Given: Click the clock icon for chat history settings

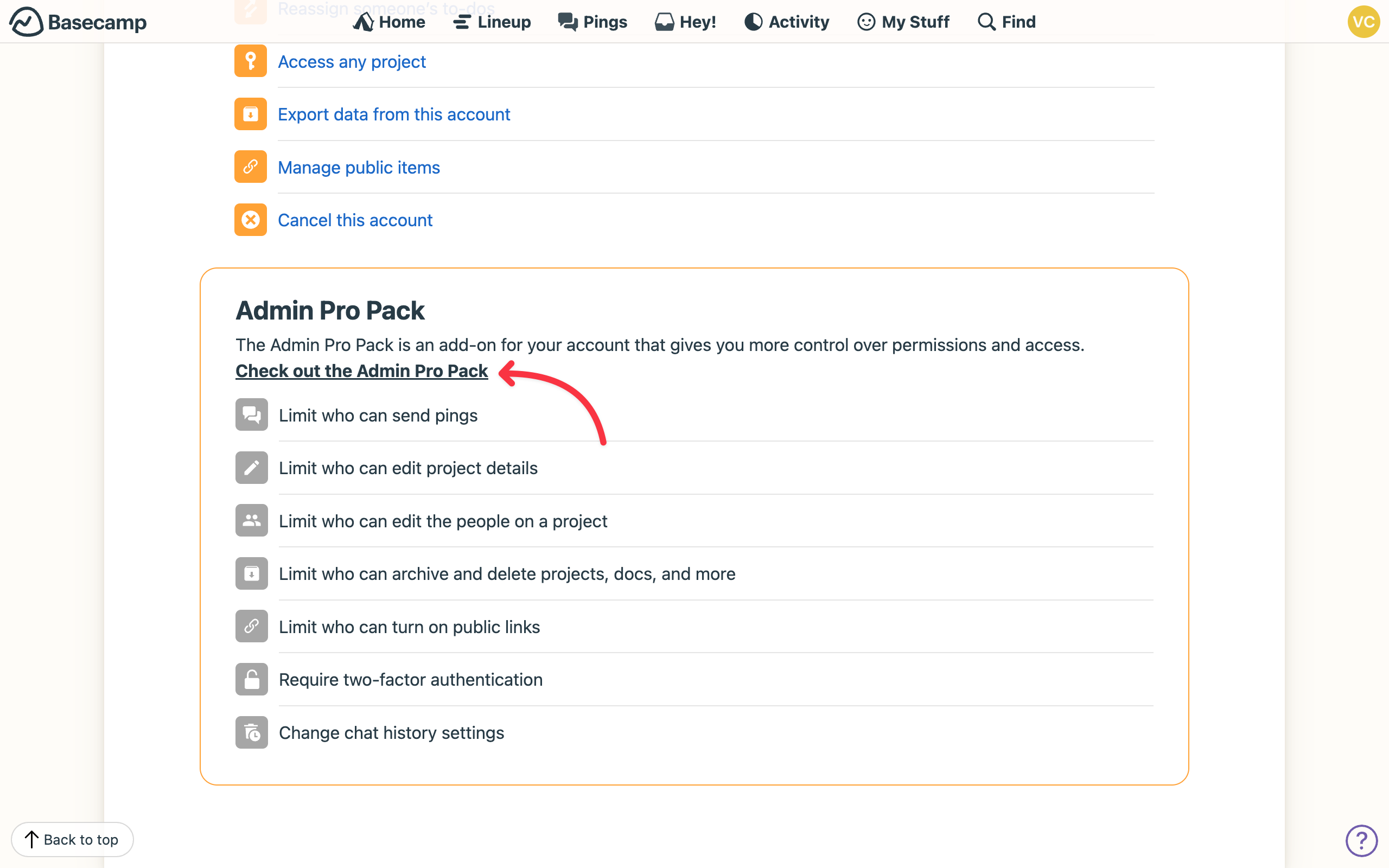Looking at the screenshot, I should point(251,732).
